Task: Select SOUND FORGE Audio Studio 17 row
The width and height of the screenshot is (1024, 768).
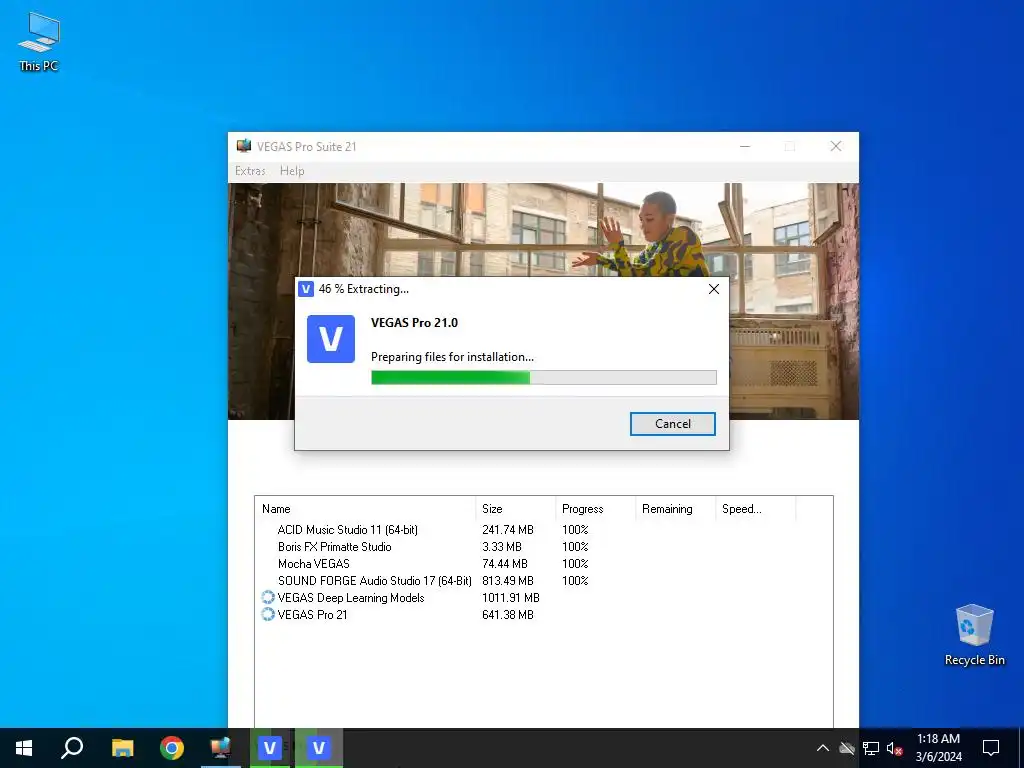Action: [543, 581]
